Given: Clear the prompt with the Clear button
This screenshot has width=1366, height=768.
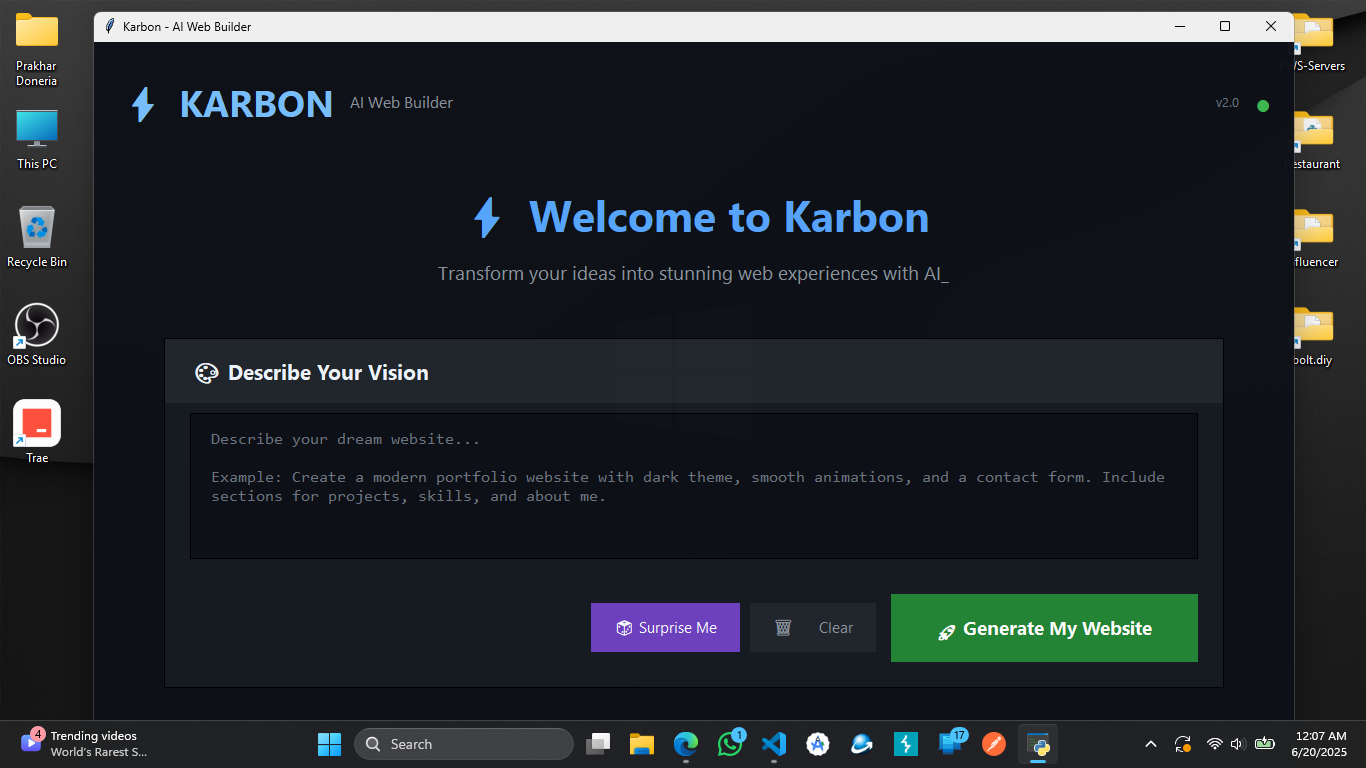Looking at the screenshot, I should pyautogui.click(x=813, y=628).
